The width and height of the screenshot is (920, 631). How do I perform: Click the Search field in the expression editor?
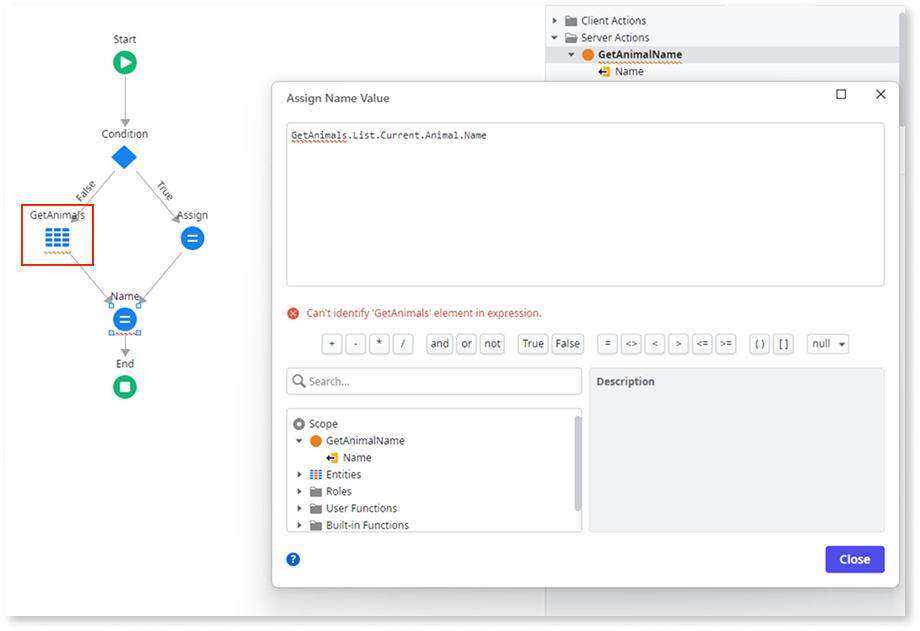coord(434,381)
